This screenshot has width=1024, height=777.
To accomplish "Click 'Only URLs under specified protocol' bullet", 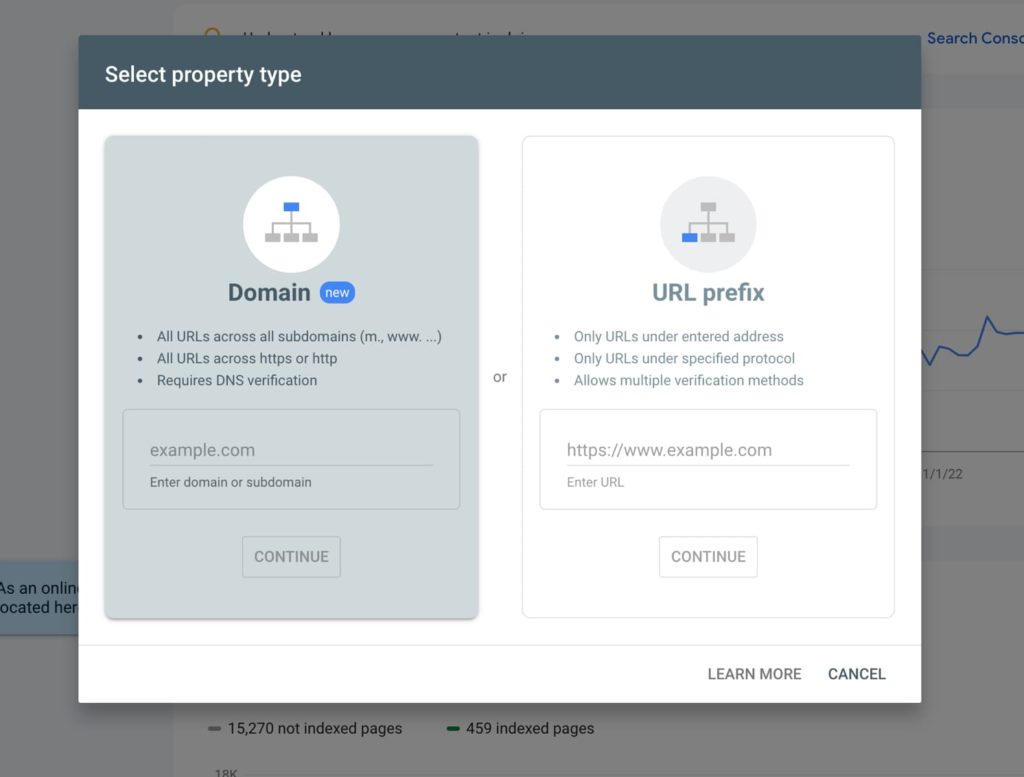I will pyautogui.click(x=684, y=358).
